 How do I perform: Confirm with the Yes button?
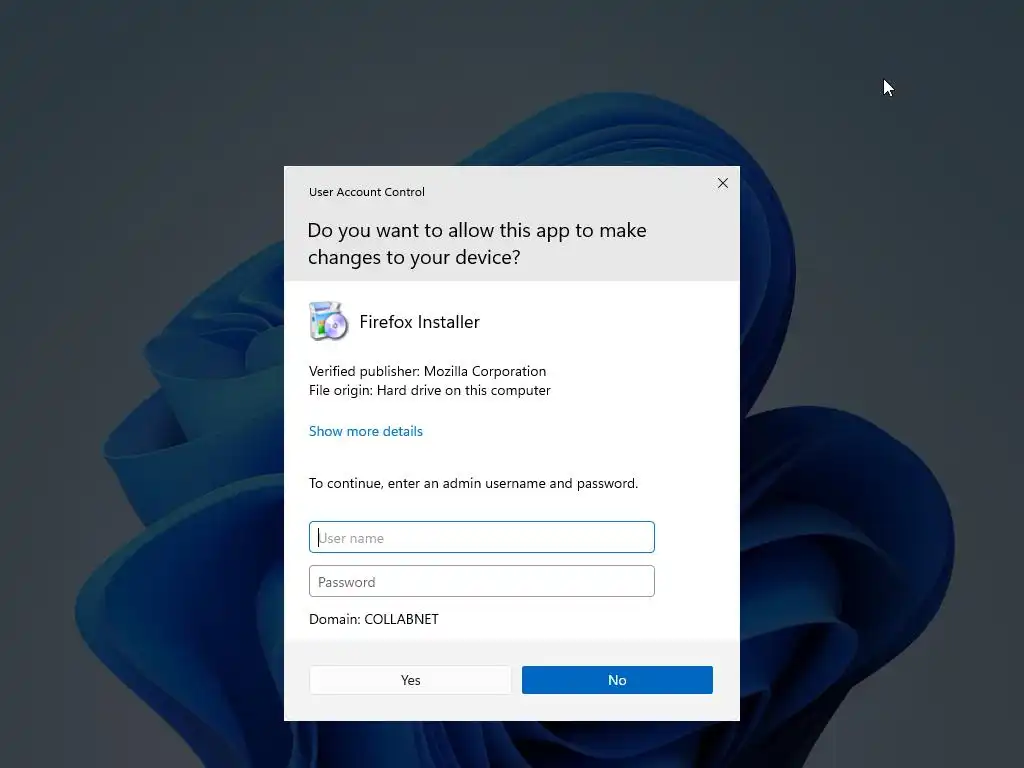(x=410, y=680)
